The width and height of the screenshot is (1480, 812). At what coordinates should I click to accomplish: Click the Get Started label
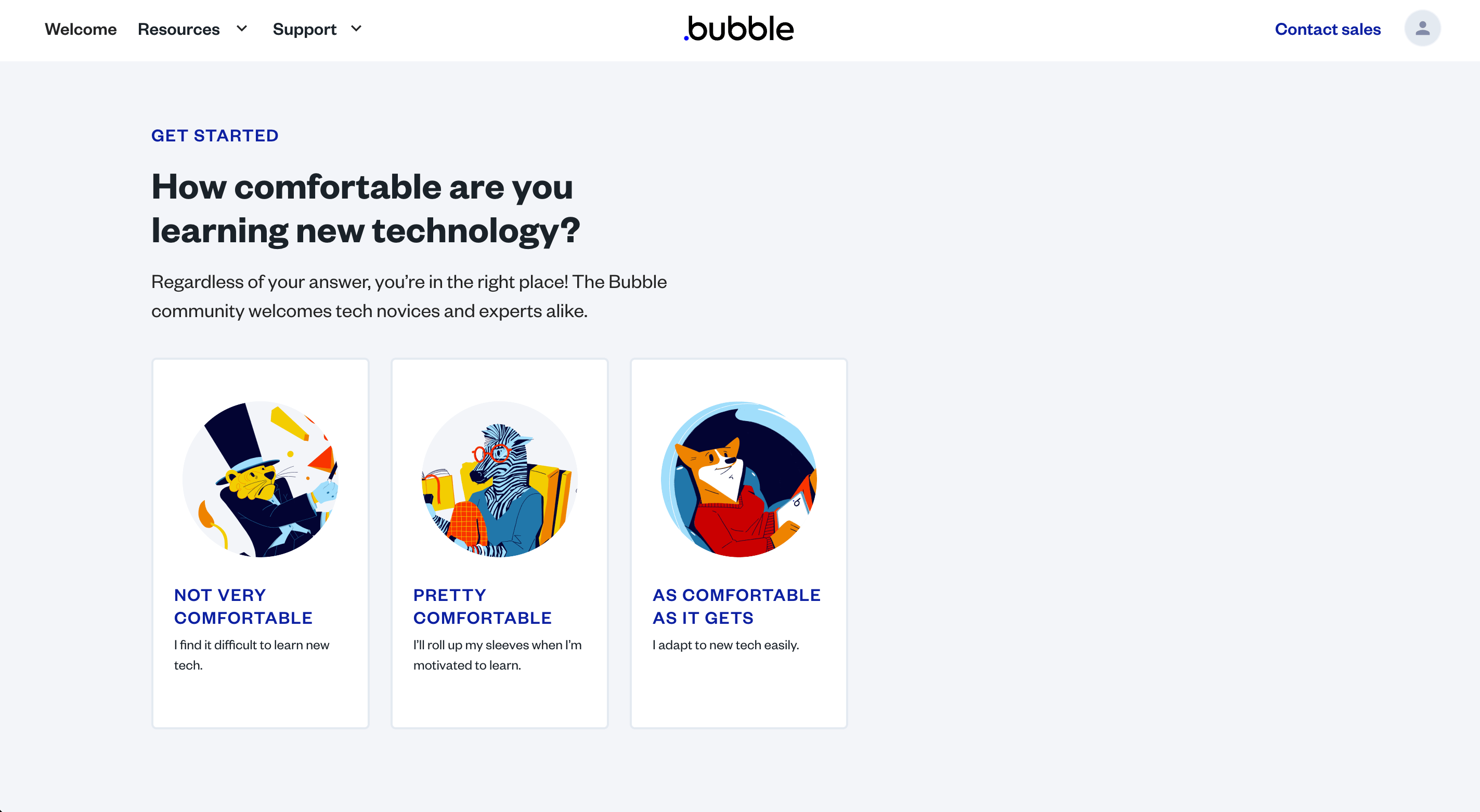pos(215,136)
